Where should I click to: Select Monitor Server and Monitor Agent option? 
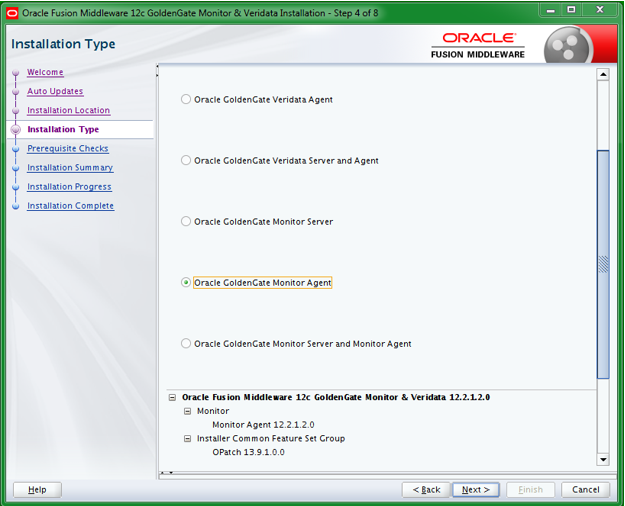pos(186,343)
